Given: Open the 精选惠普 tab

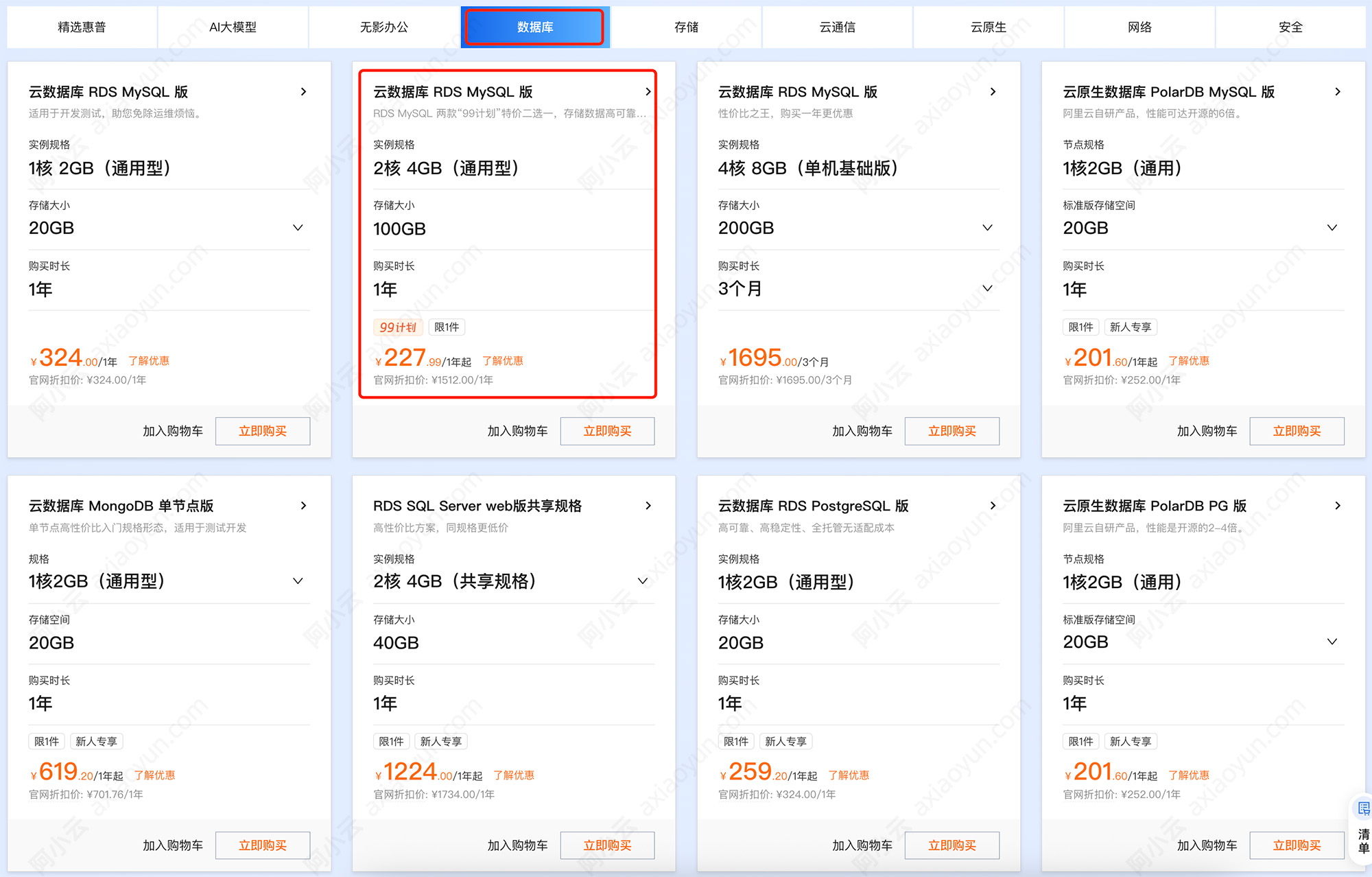Looking at the screenshot, I should 82,27.
